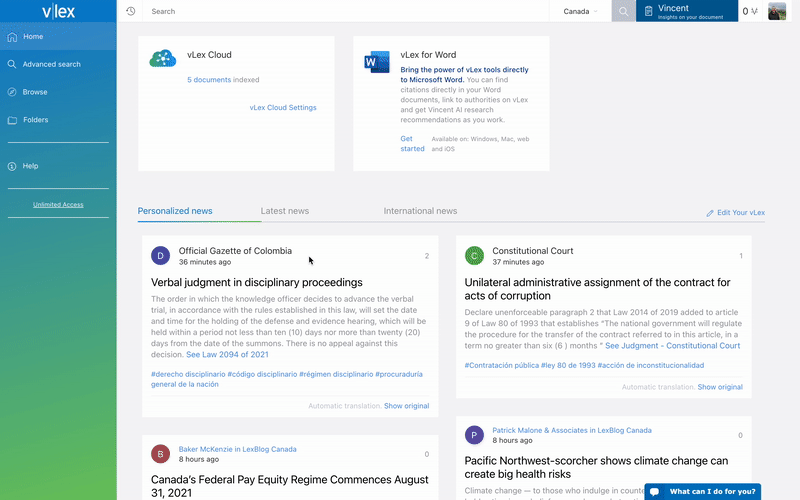The width and height of the screenshot is (800, 500).
Task: Click the Browse compass icon
Action: [12, 92]
